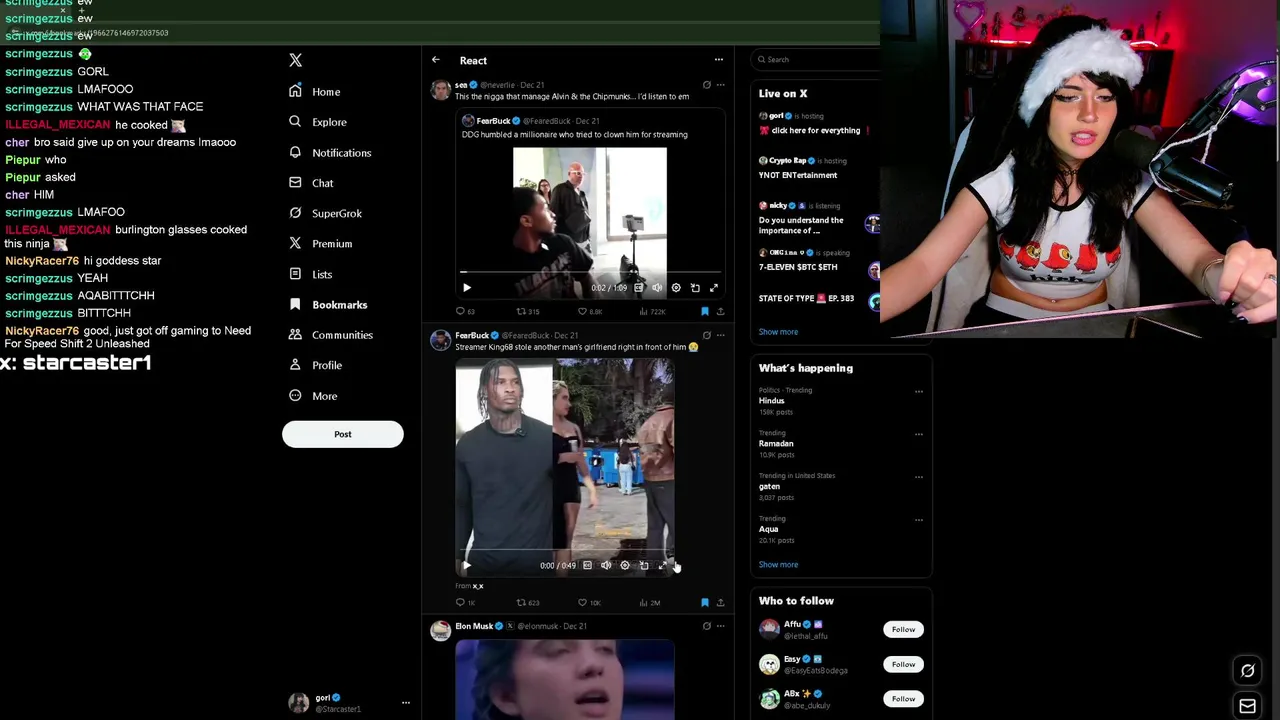1280x720 pixels.
Task: Mute the DDG video
Action: (657, 288)
